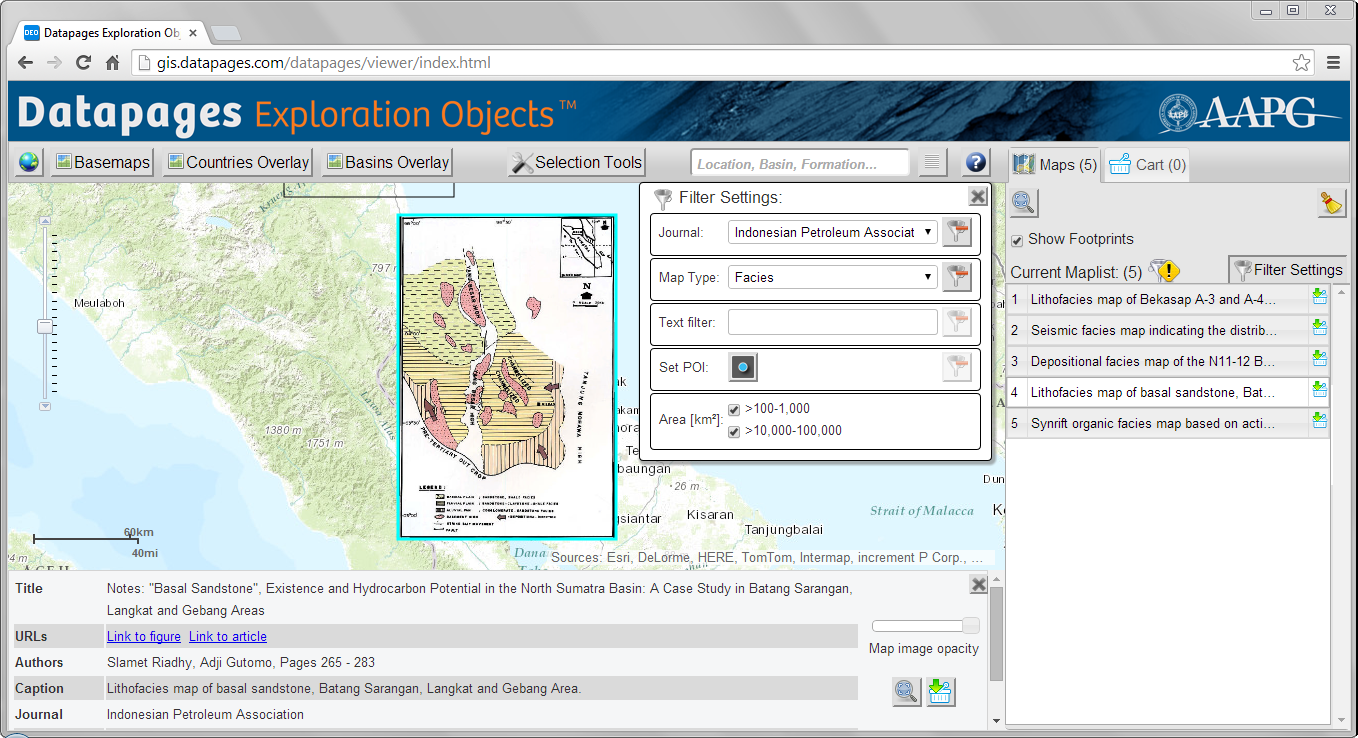Close the Filter Settings popup
The width and height of the screenshot is (1358, 738).
[978, 196]
